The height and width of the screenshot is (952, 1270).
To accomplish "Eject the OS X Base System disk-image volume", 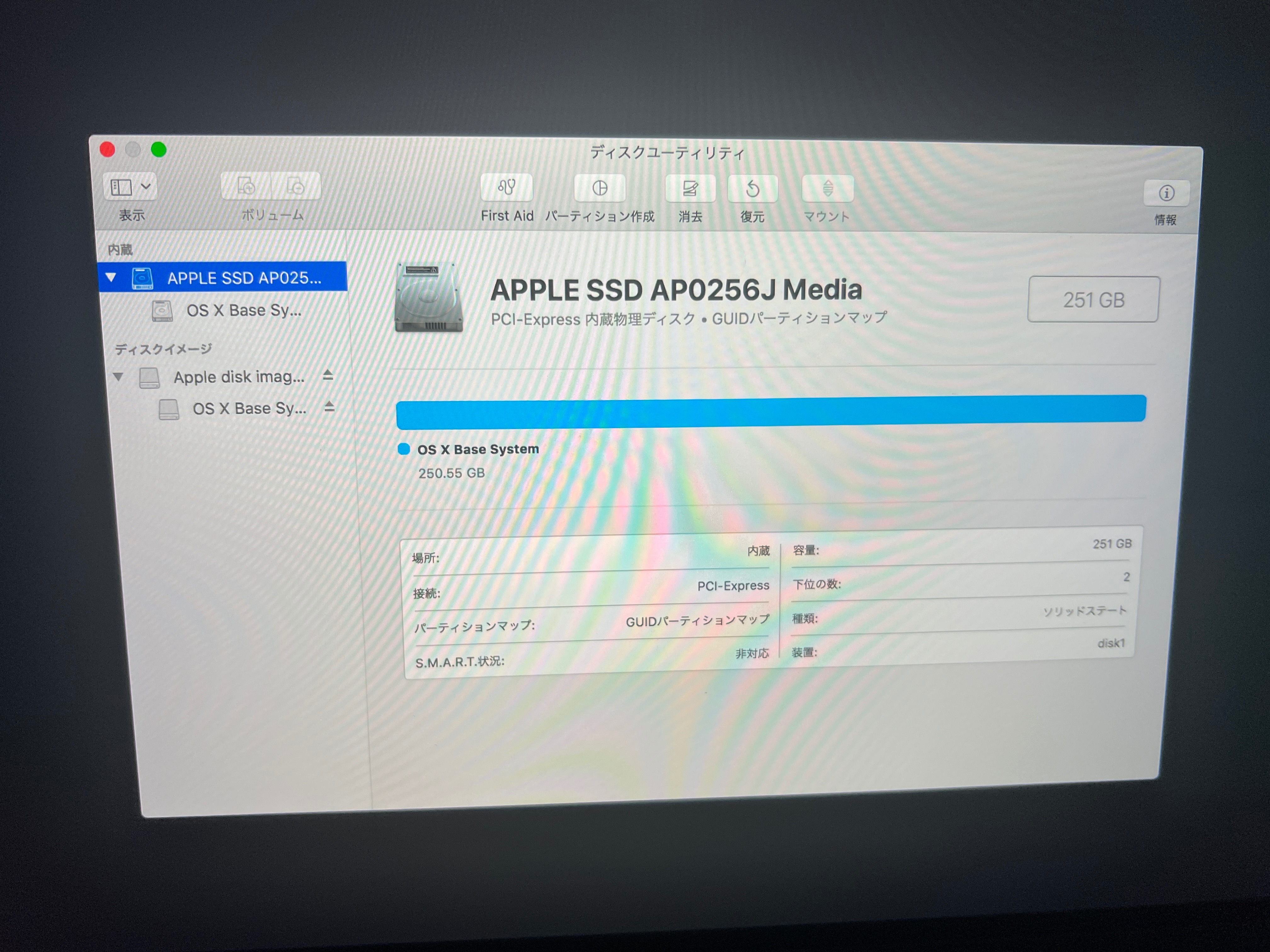I will tap(329, 407).
